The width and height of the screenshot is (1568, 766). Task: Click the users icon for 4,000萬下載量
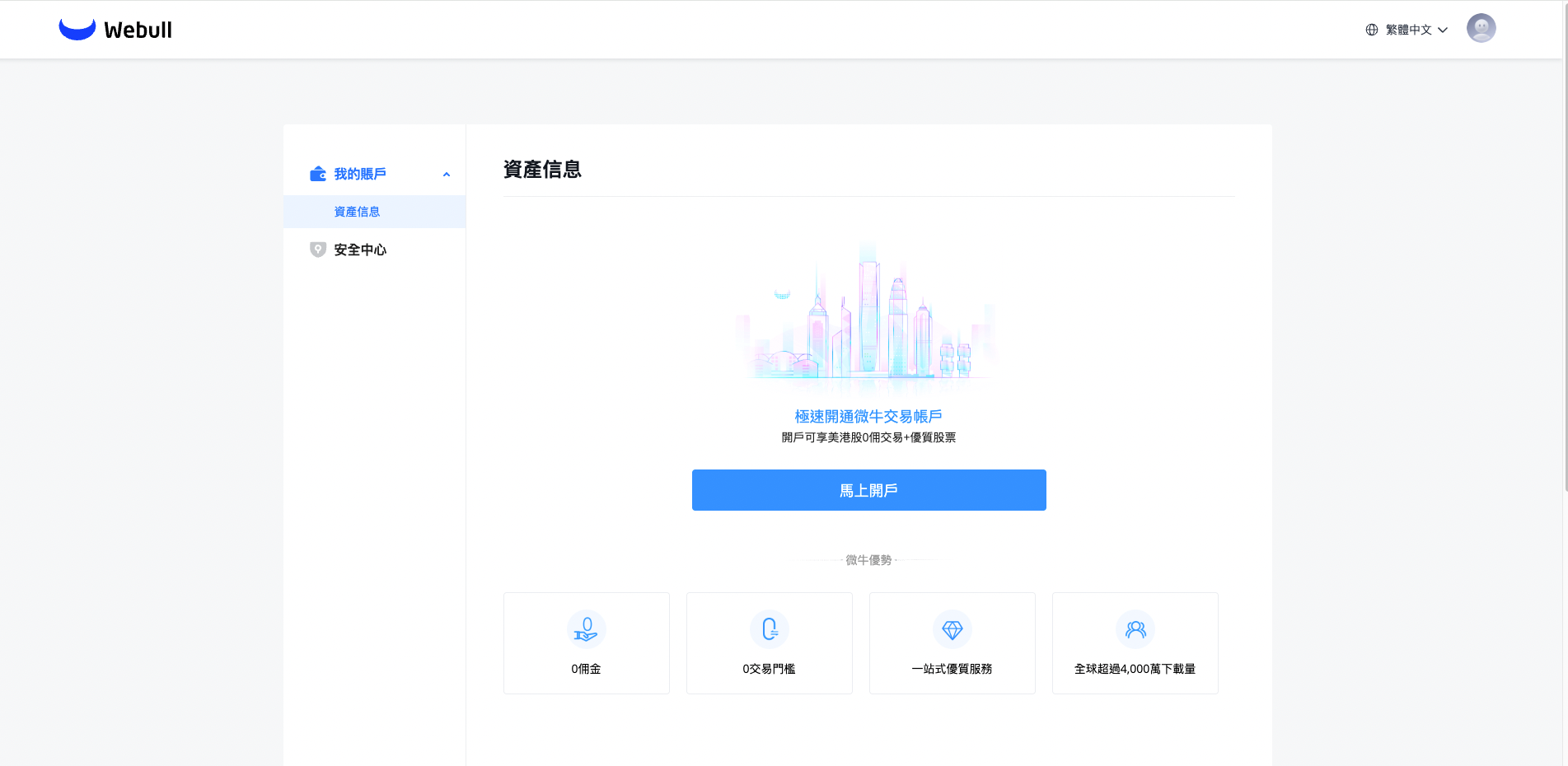pos(1135,629)
